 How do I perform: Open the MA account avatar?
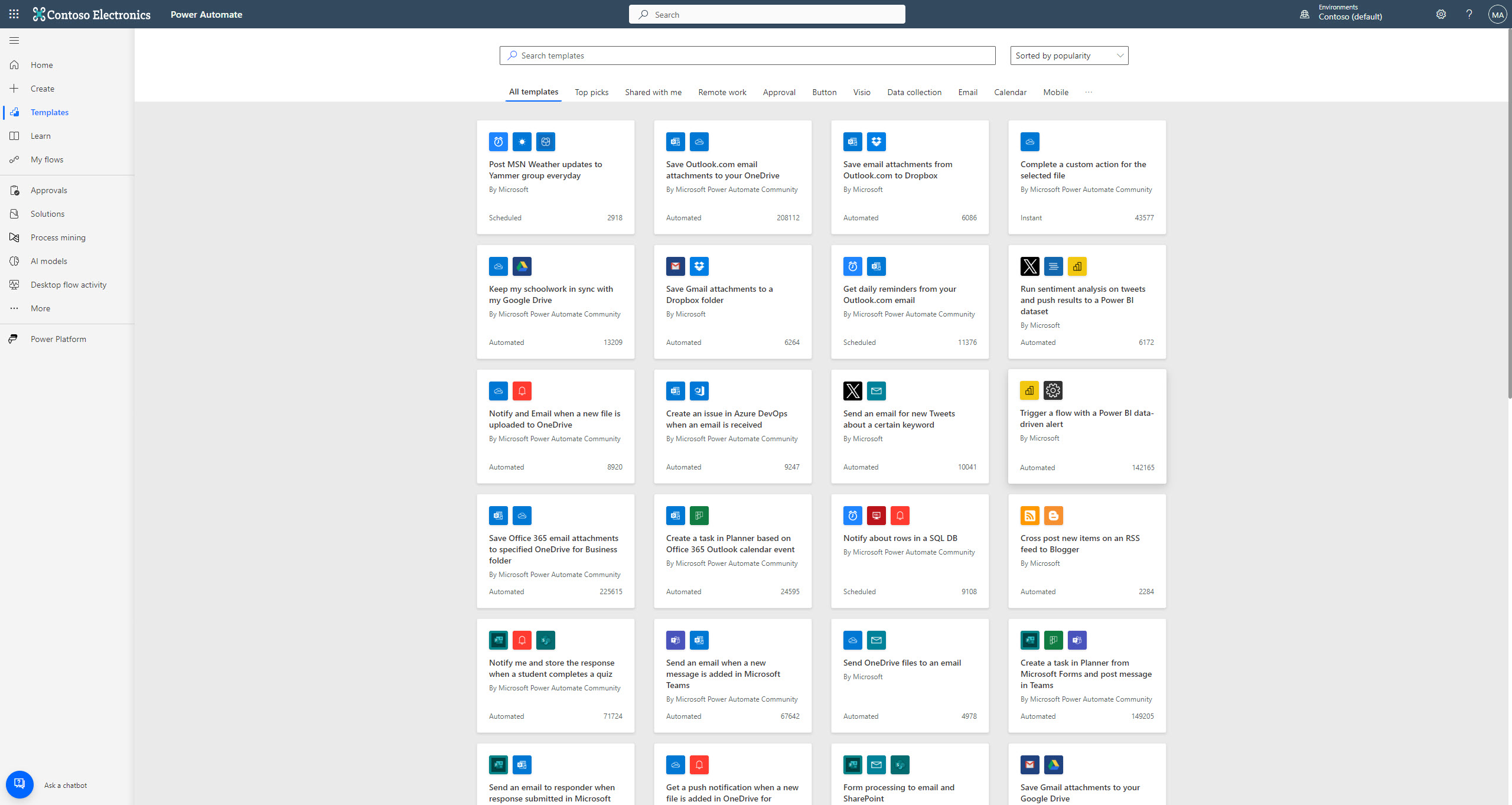pos(1497,14)
